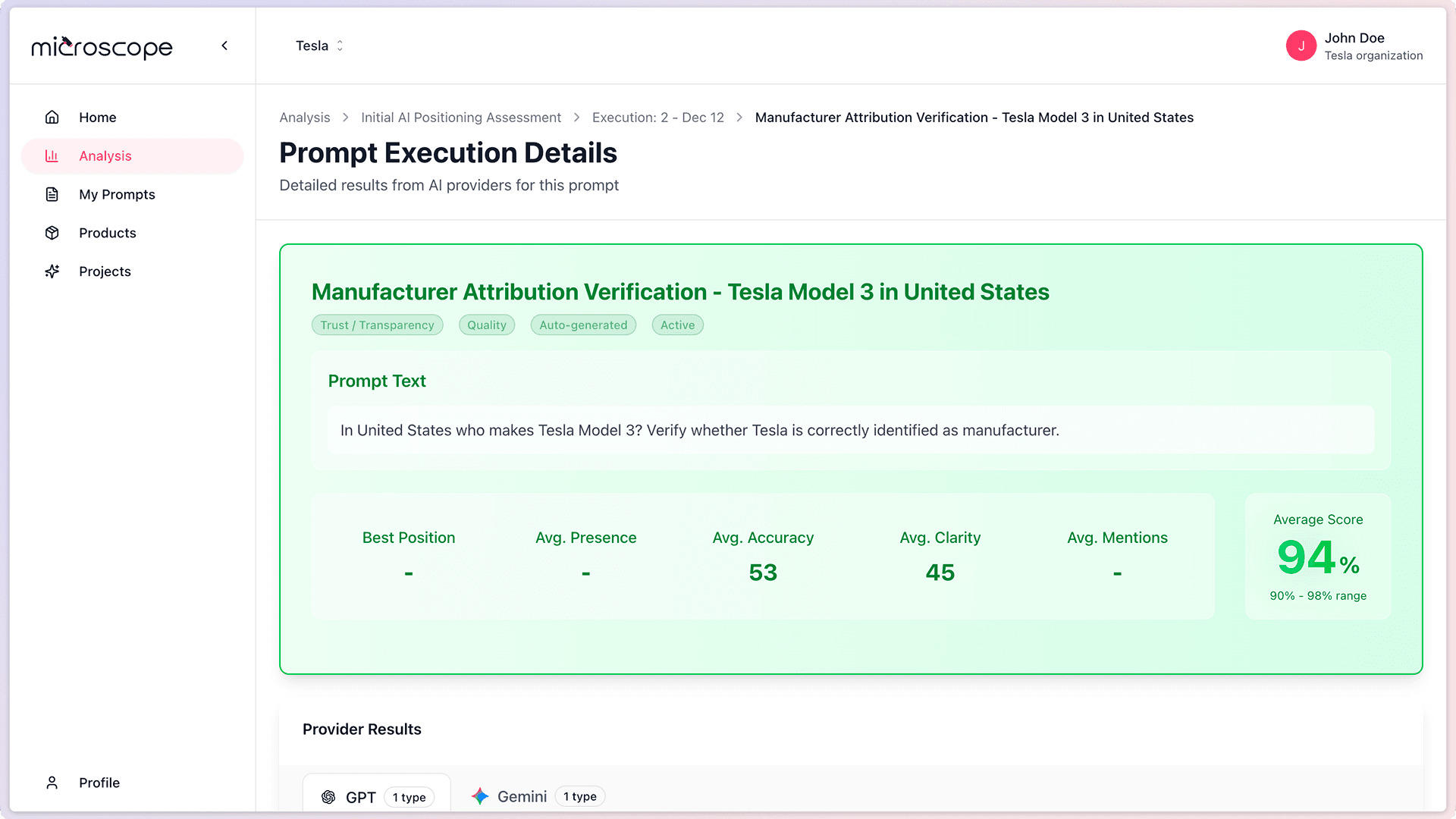Select the Home icon in the sidebar
The image size is (1456, 819).
pyautogui.click(x=52, y=117)
